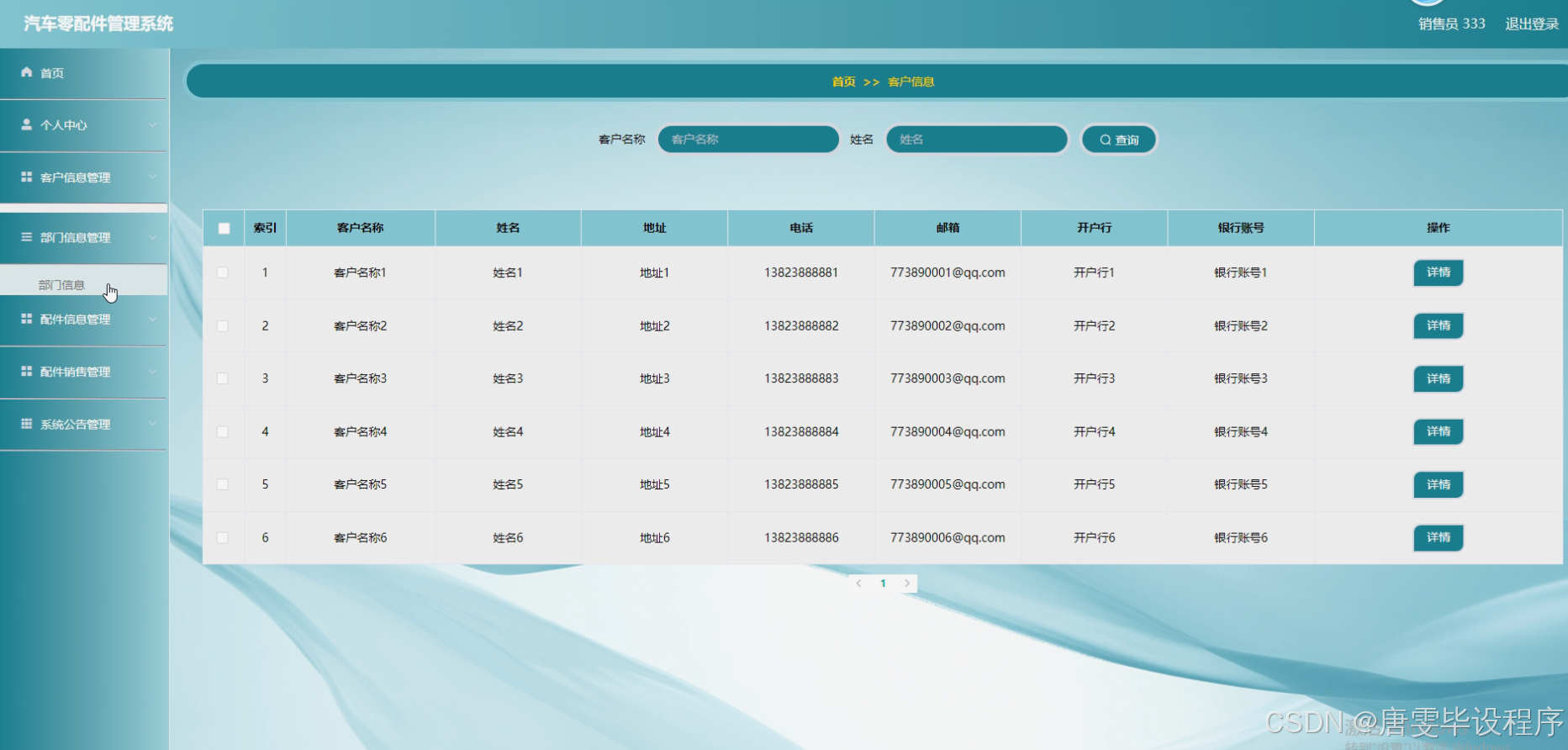Click the home icon beside 首页
The image size is (1568, 750).
27,72
